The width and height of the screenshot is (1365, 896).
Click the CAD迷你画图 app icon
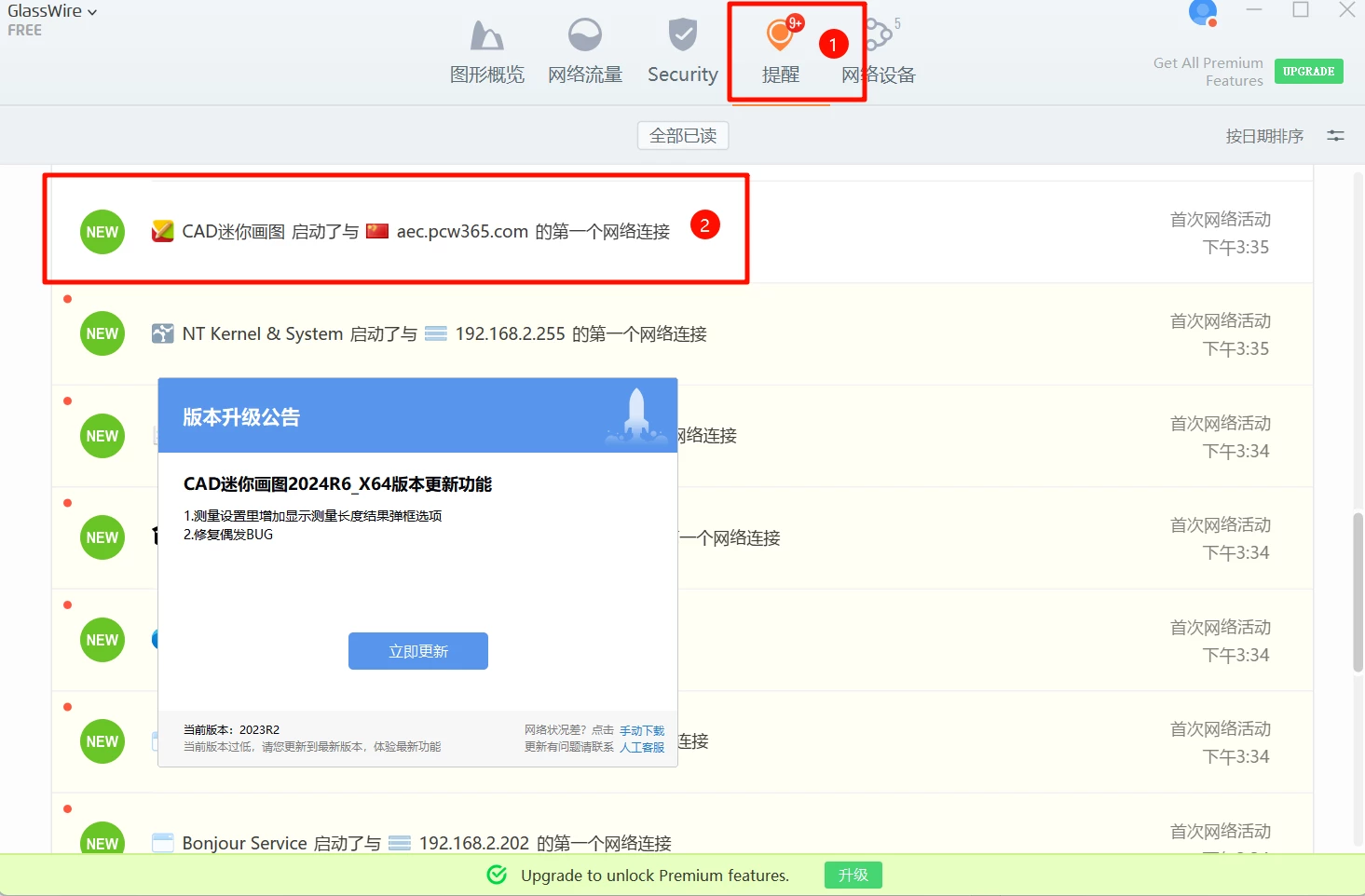(x=163, y=231)
